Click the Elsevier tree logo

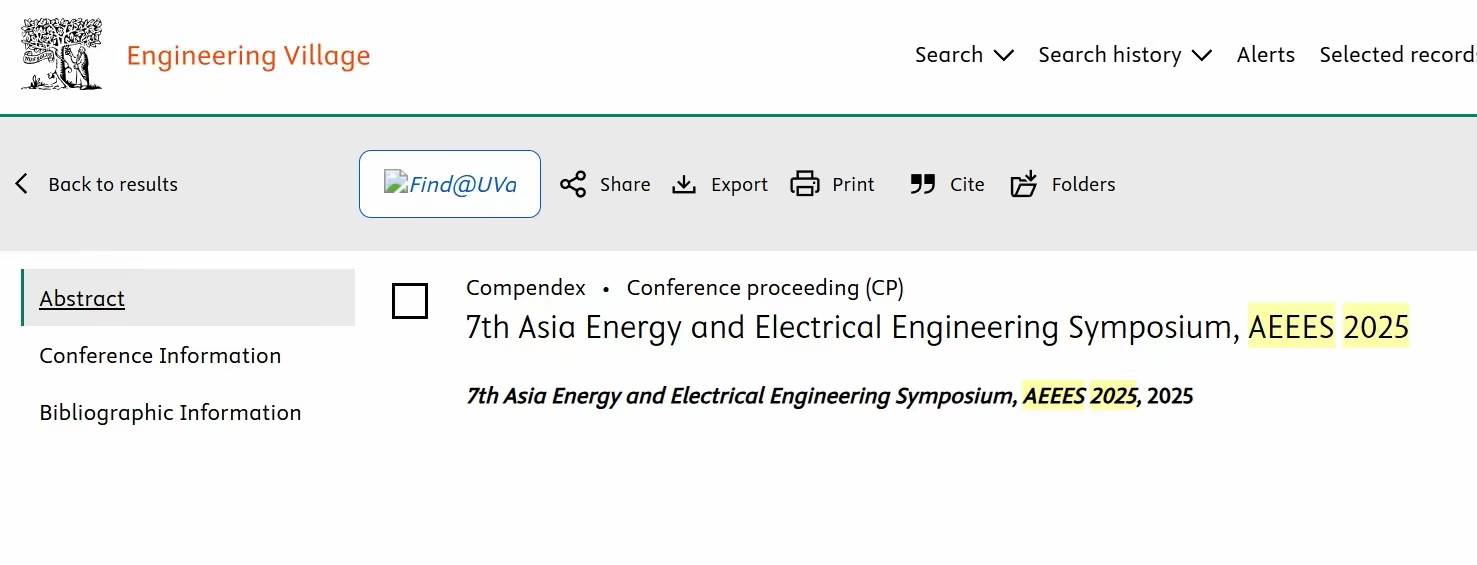(62, 54)
